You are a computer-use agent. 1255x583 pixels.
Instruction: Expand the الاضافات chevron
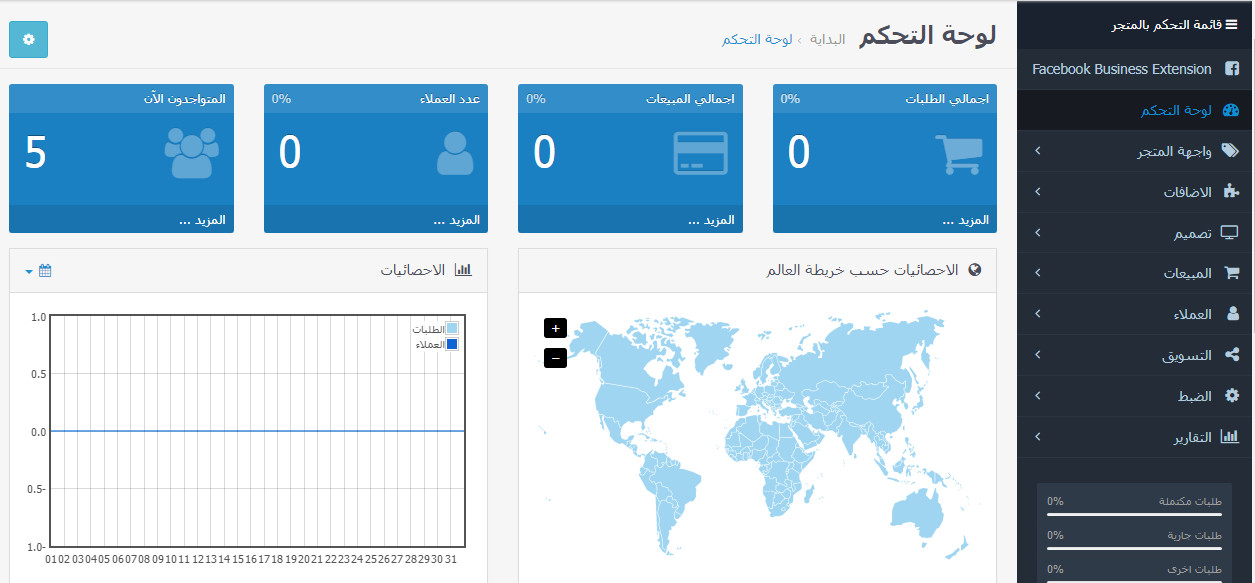point(1037,192)
